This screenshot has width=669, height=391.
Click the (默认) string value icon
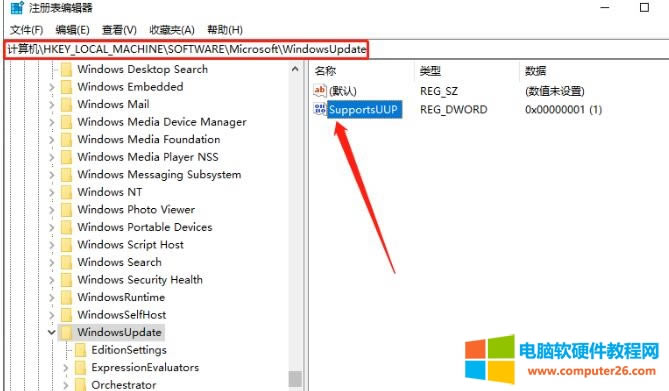[x=320, y=90]
